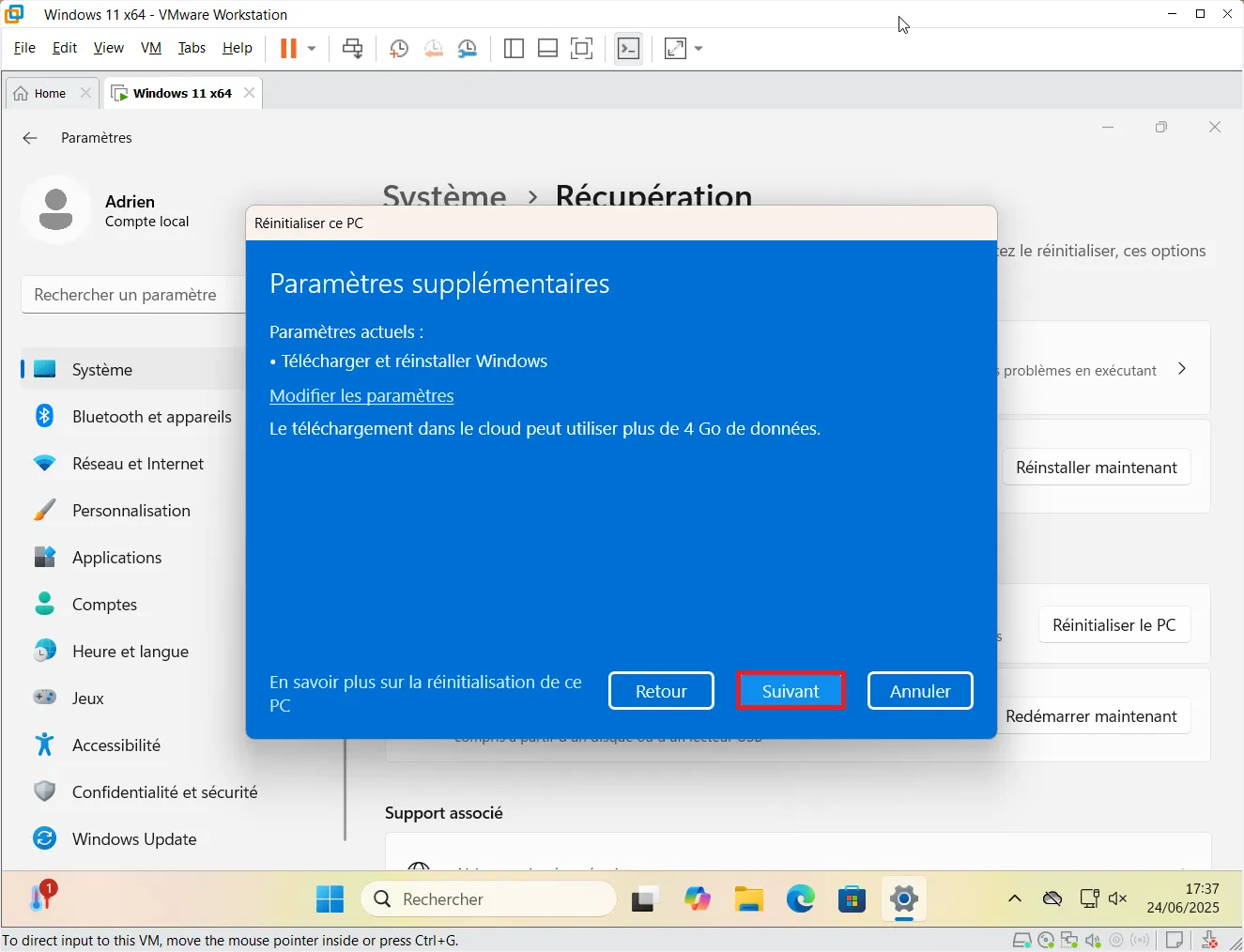Open the Edit menu
The height and width of the screenshot is (952, 1244).
[x=65, y=48]
